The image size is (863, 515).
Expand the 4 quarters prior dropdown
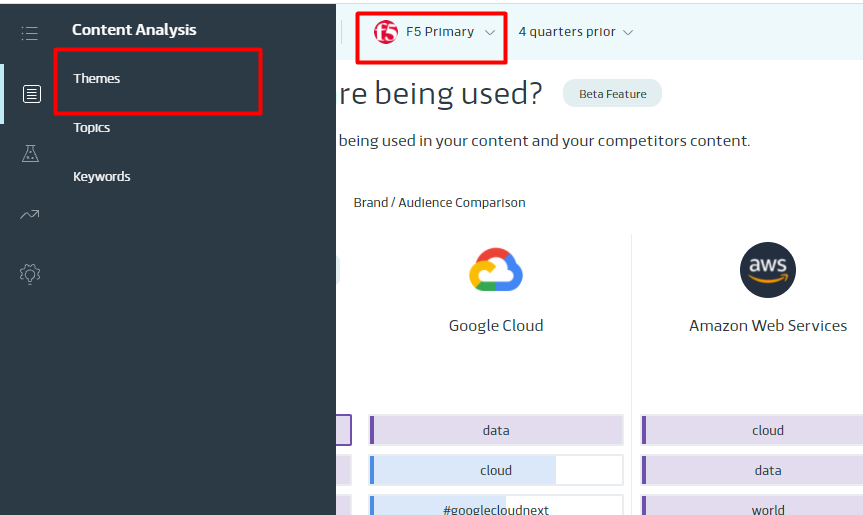tap(575, 32)
